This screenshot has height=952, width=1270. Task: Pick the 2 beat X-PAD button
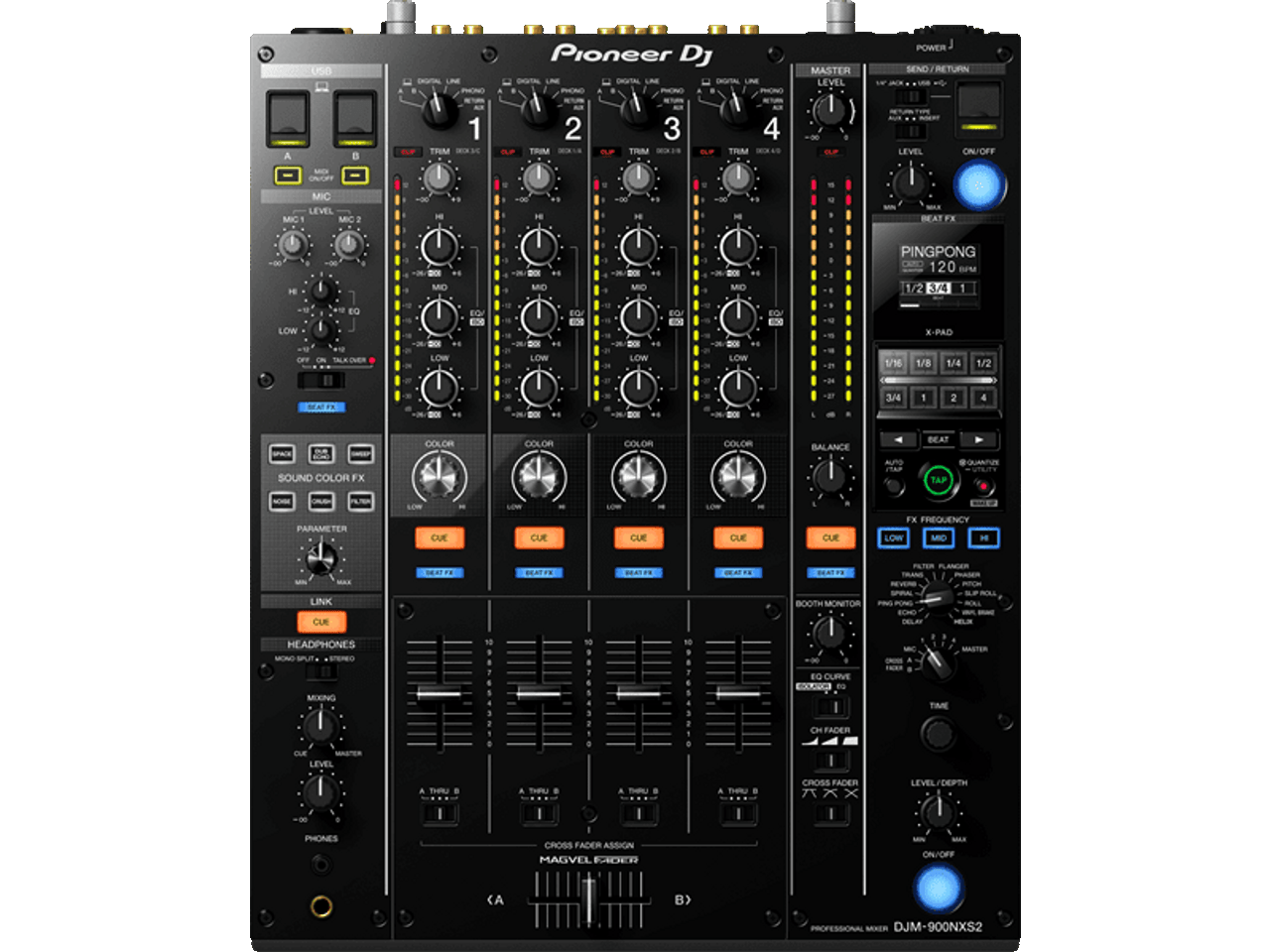pyautogui.click(x=952, y=398)
